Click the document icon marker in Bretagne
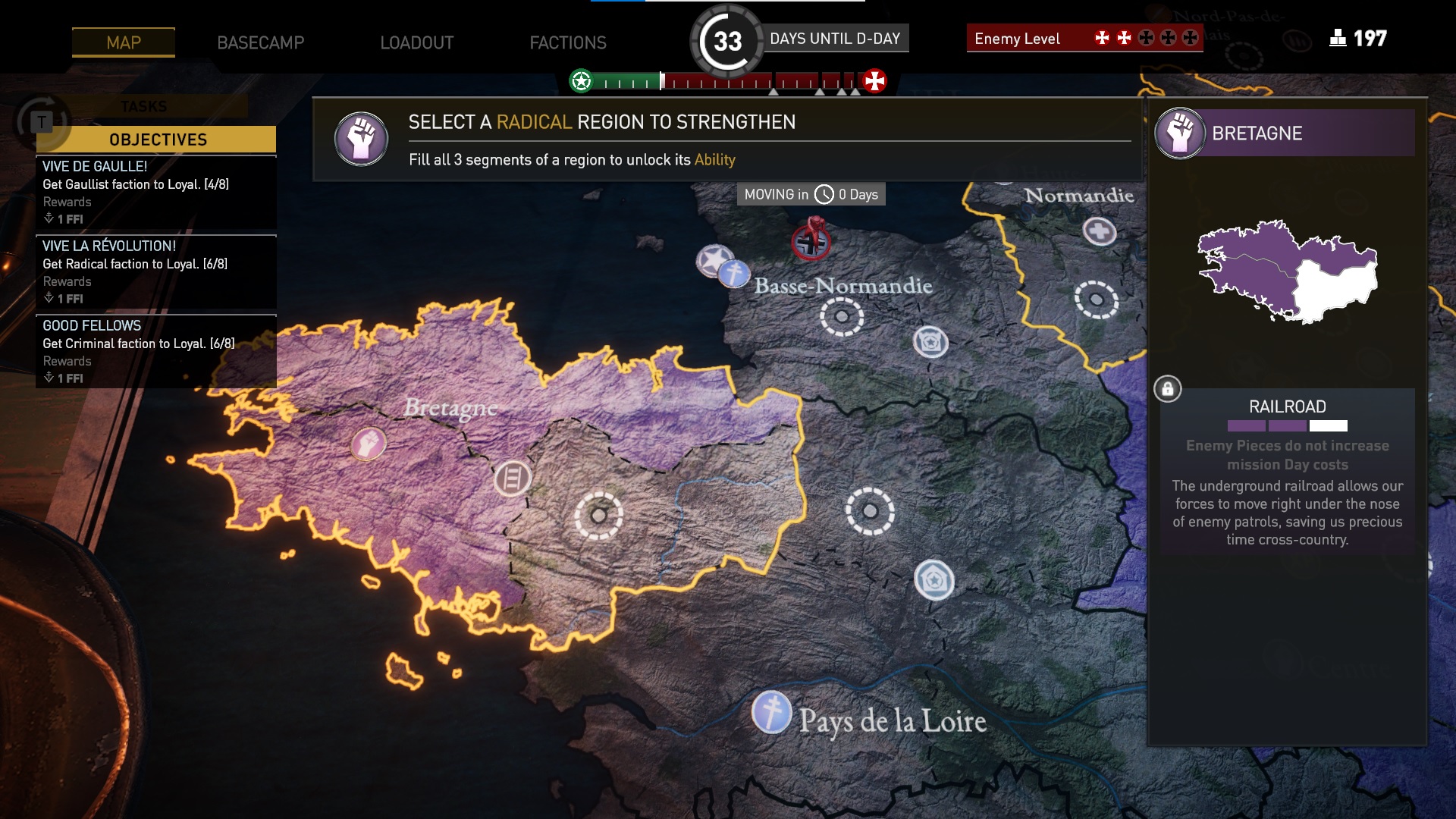The height and width of the screenshot is (819, 1456). click(x=513, y=479)
